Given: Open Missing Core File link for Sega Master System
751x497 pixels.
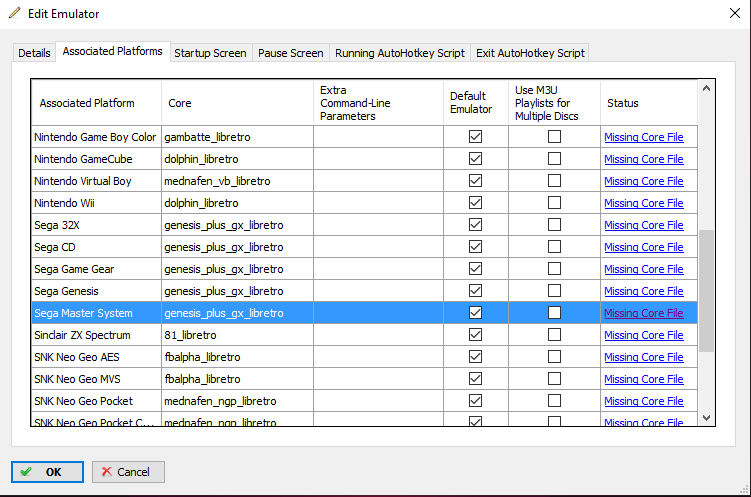Looking at the screenshot, I should coord(644,313).
